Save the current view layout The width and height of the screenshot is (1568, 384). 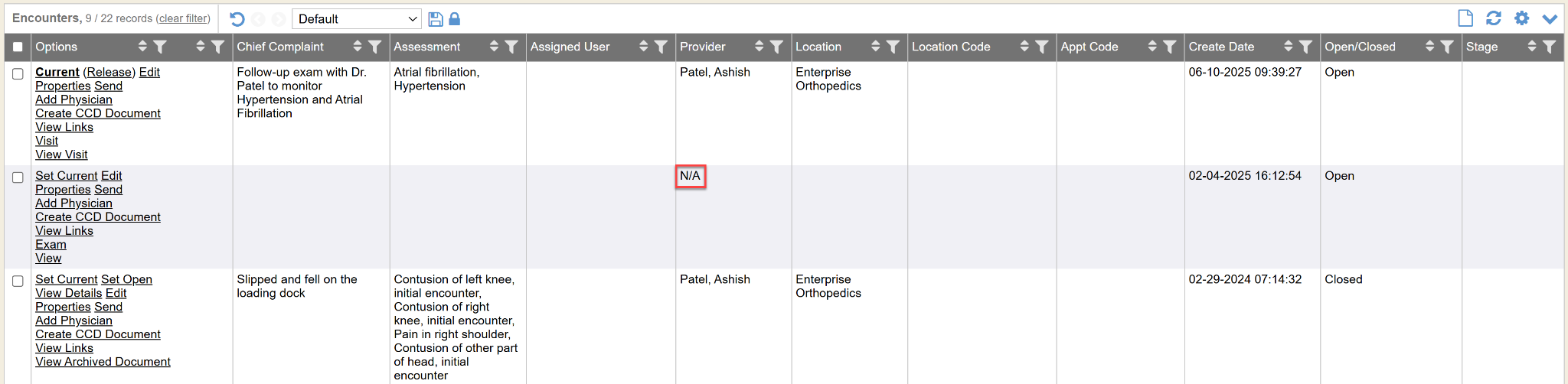coord(436,19)
